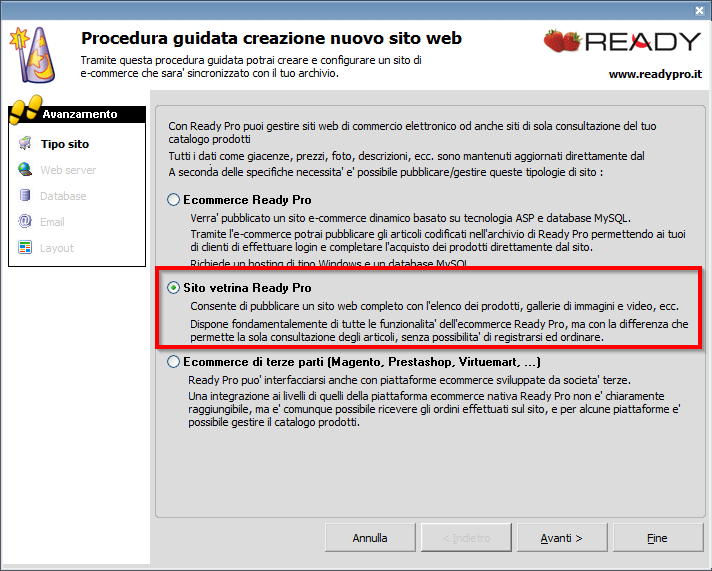Image resolution: width=712 pixels, height=571 pixels.
Task: Click the text 'Verra' pubblicato un sito e-commerce dinamico'
Action: point(295,218)
